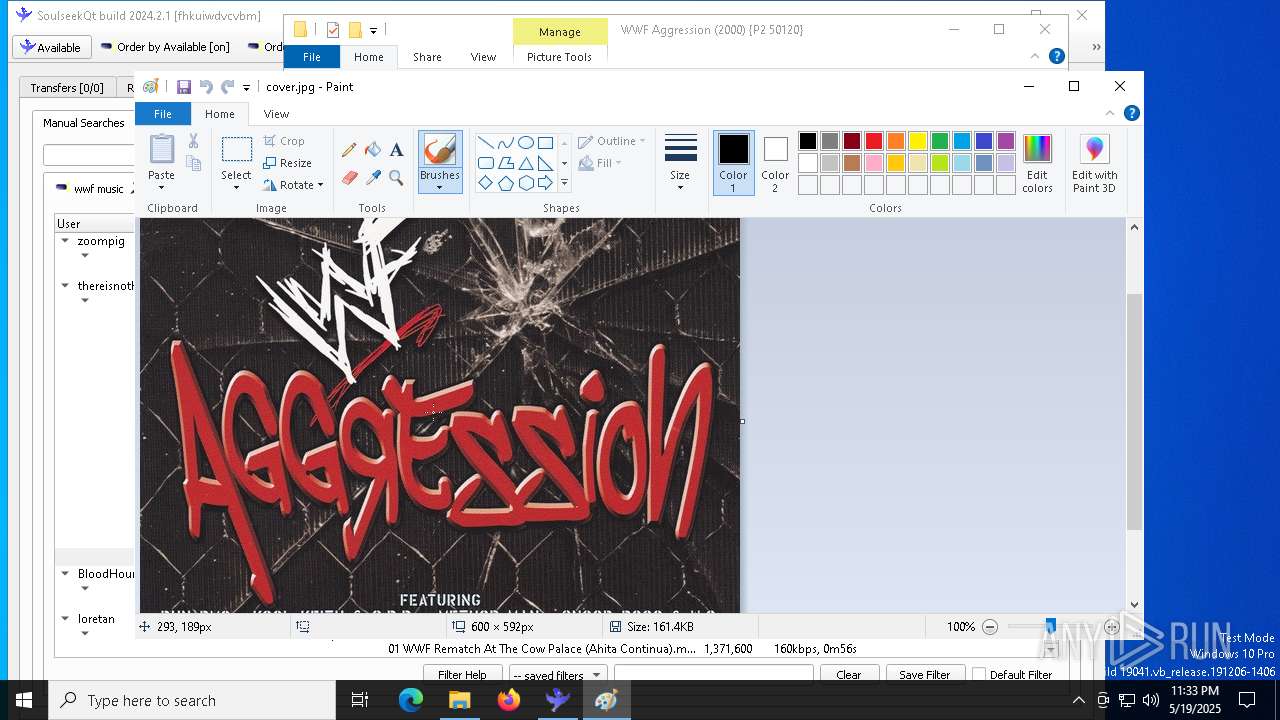This screenshot has width=1280, height=720.
Task: Click the Save Filter button
Action: click(925, 675)
